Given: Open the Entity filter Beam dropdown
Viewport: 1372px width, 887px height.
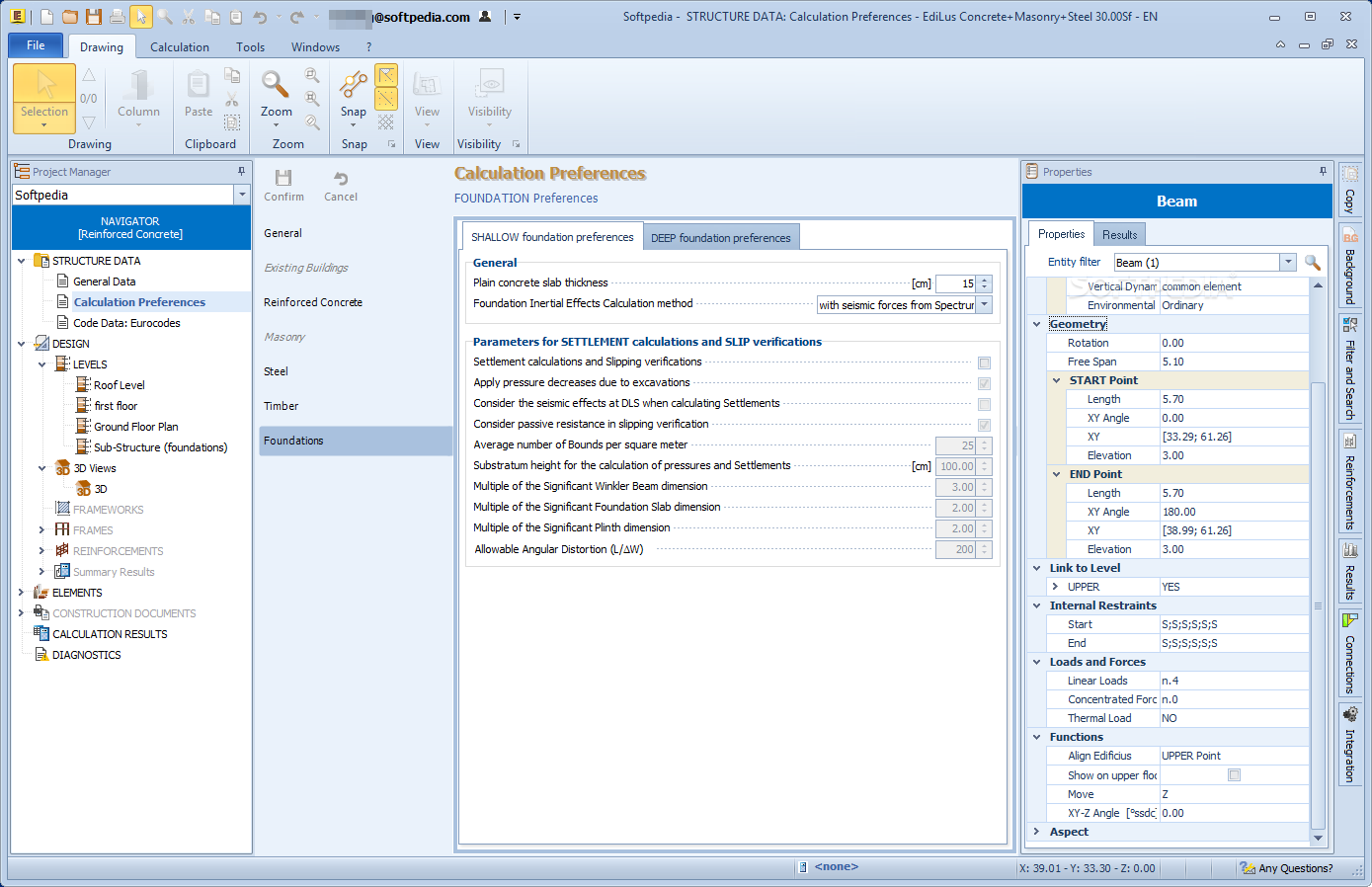Looking at the screenshot, I should [x=1287, y=262].
